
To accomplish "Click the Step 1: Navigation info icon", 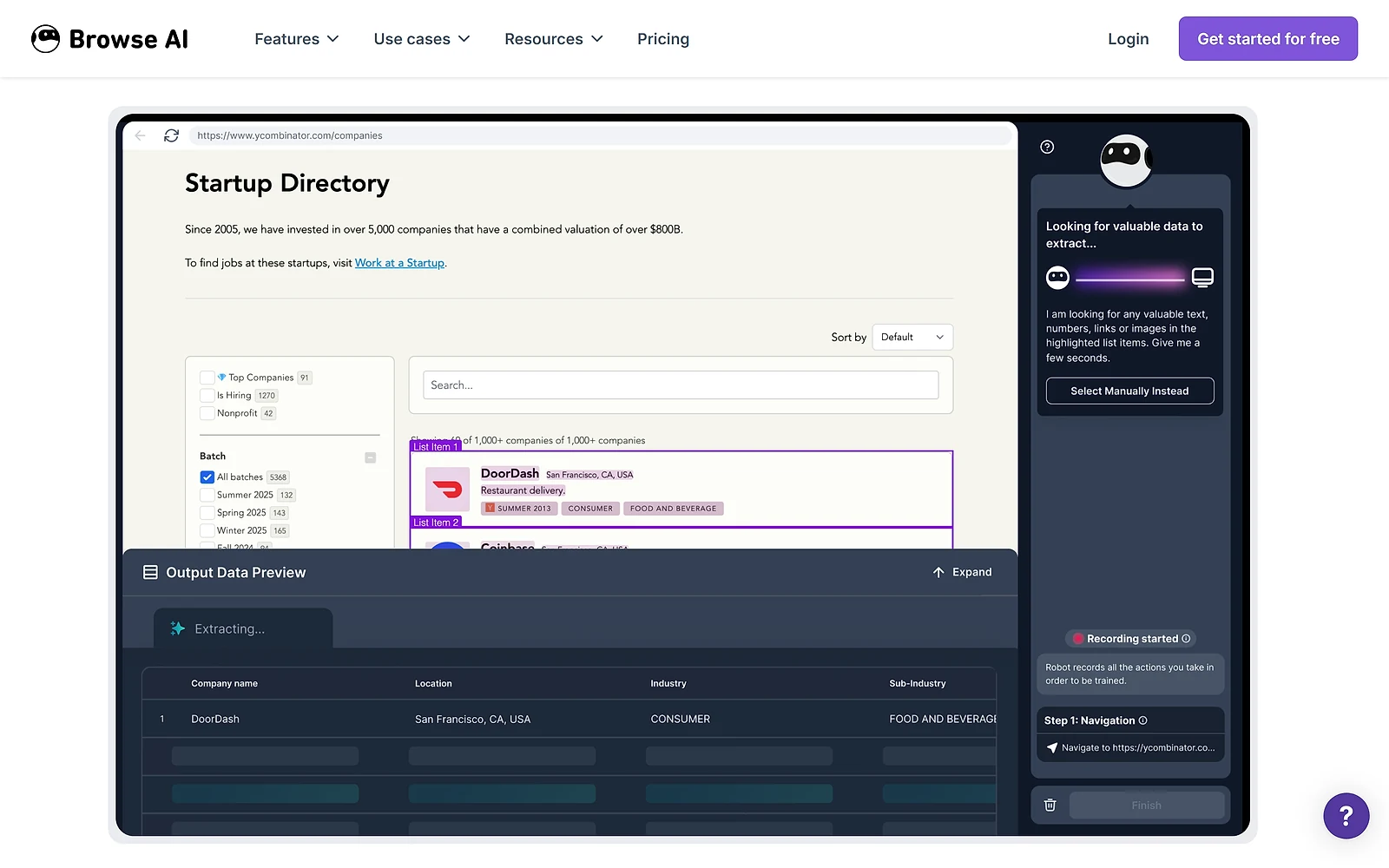I will pos(1143,720).
